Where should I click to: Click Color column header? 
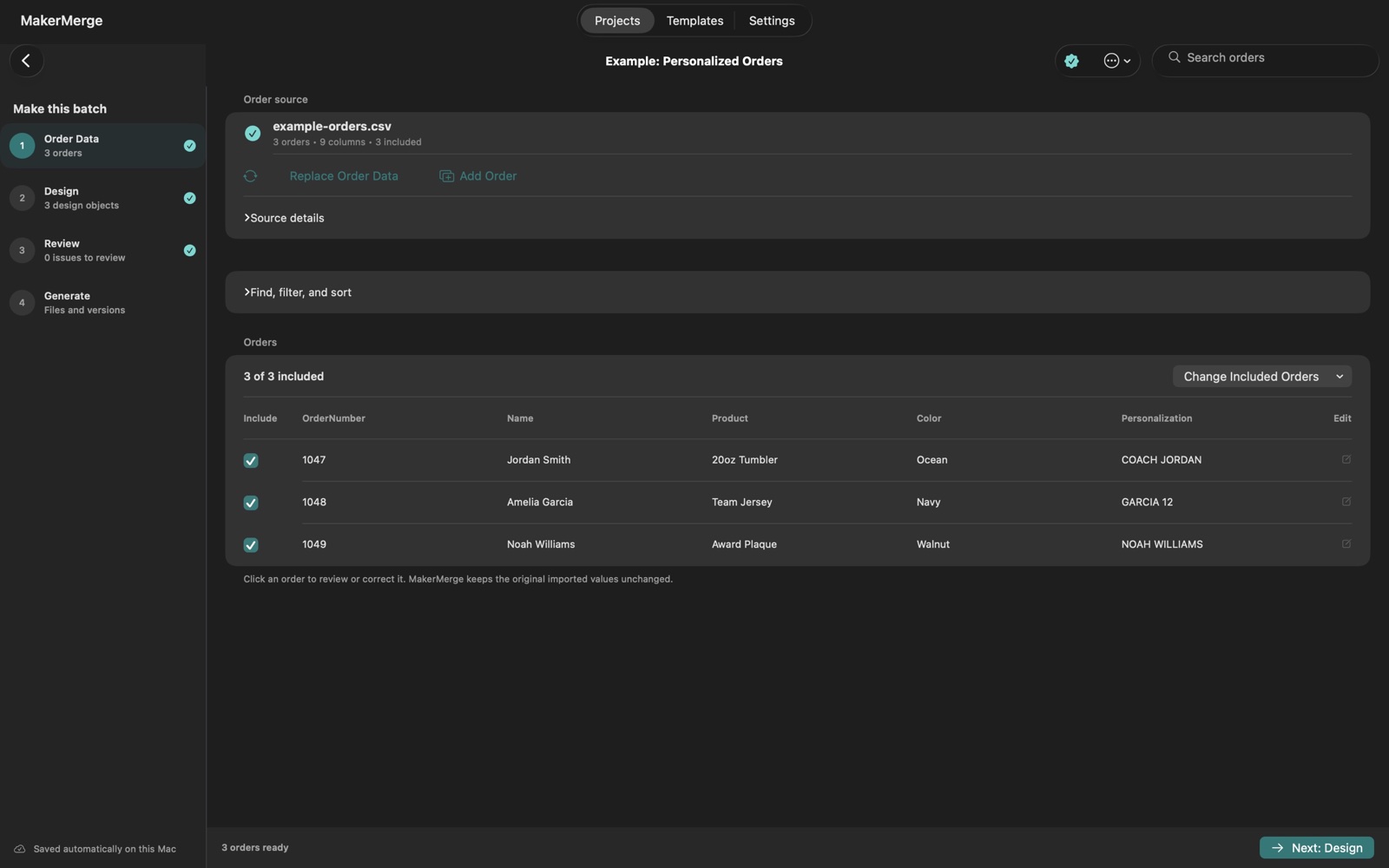click(929, 418)
